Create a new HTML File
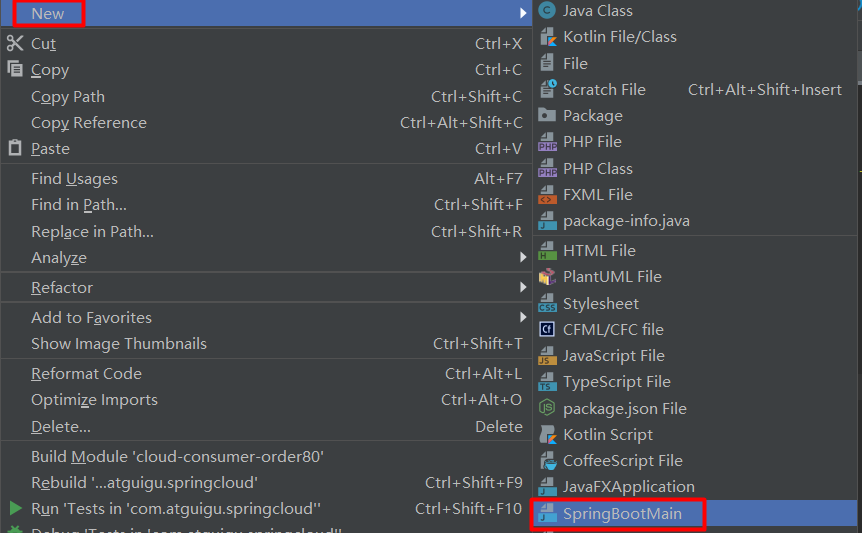The height and width of the screenshot is (533, 862). click(x=599, y=251)
